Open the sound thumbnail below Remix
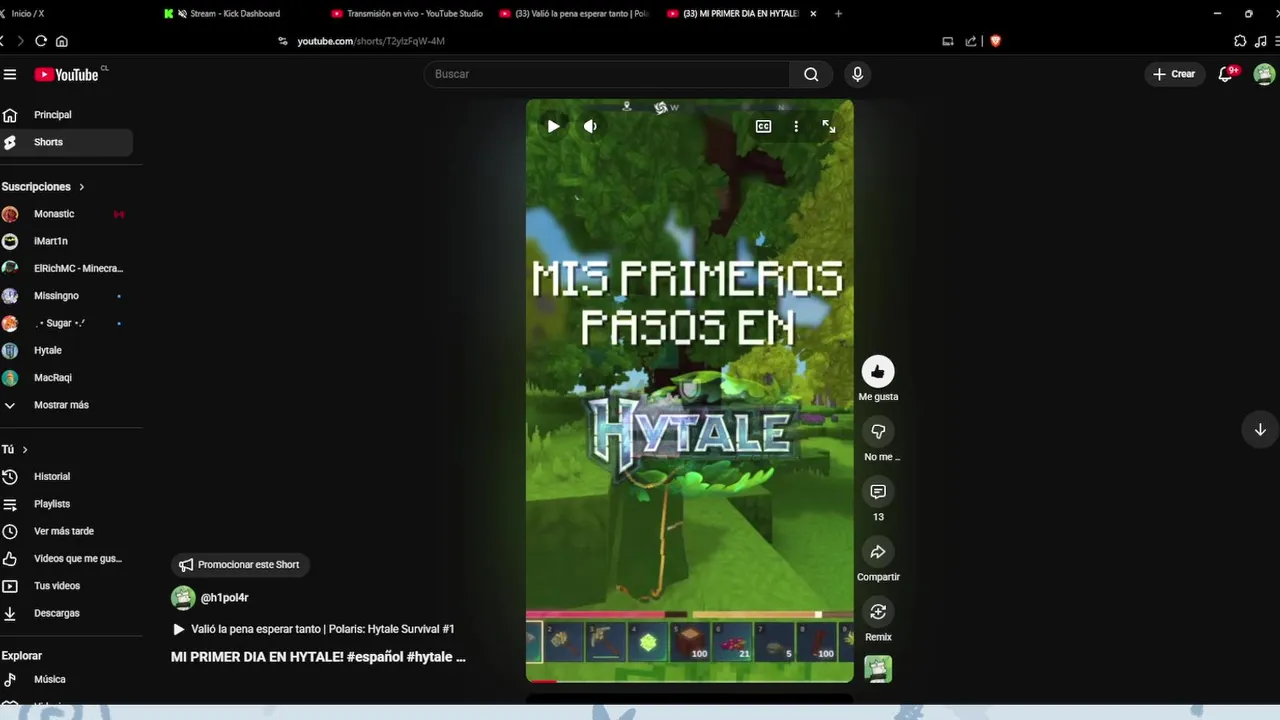Image resolution: width=1280 pixels, height=720 pixels. (878, 669)
